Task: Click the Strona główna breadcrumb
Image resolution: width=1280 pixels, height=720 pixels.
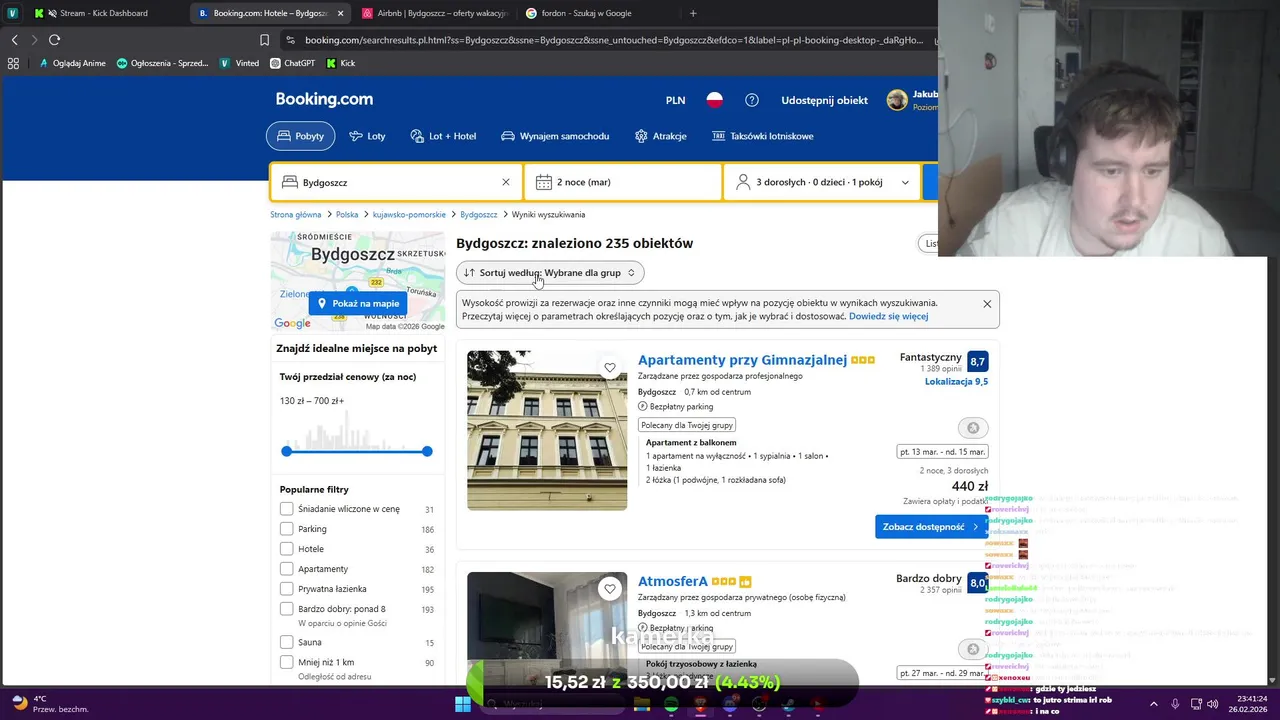Action: [295, 214]
